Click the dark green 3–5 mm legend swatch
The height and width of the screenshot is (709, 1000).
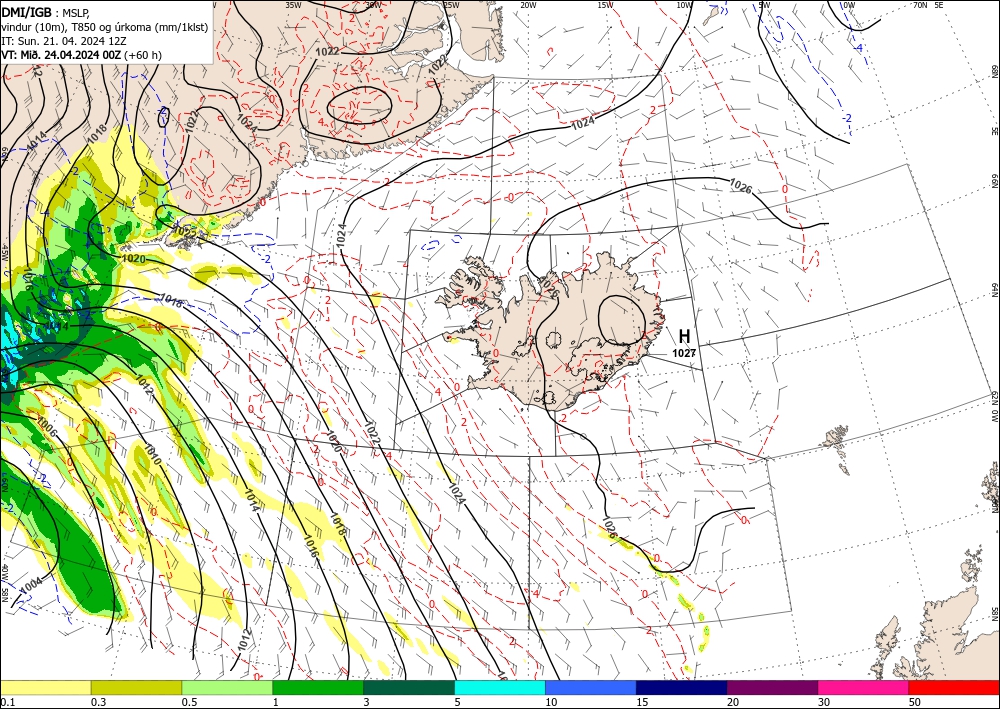[409, 687]
